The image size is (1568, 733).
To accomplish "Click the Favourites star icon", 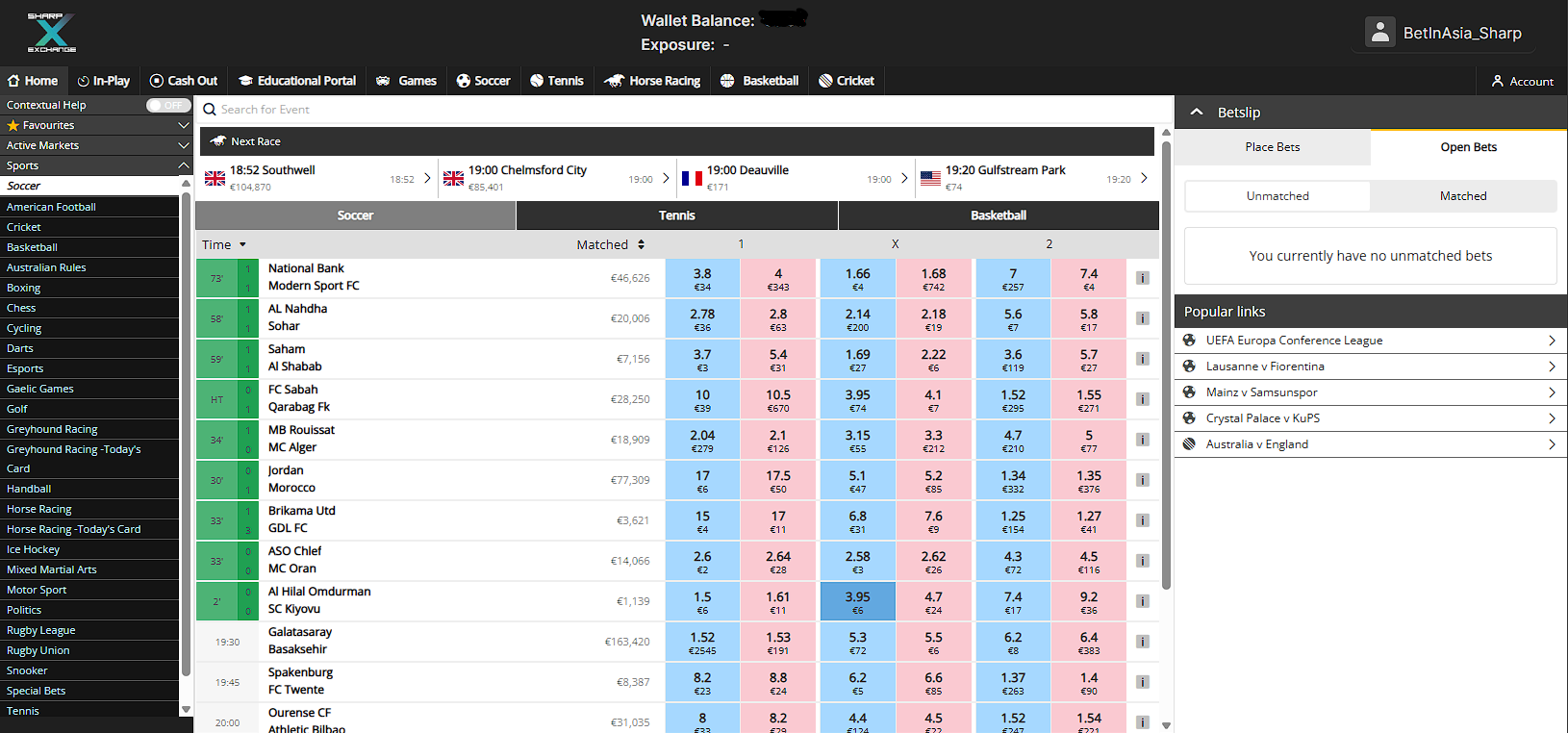I will tap(13, 126).
